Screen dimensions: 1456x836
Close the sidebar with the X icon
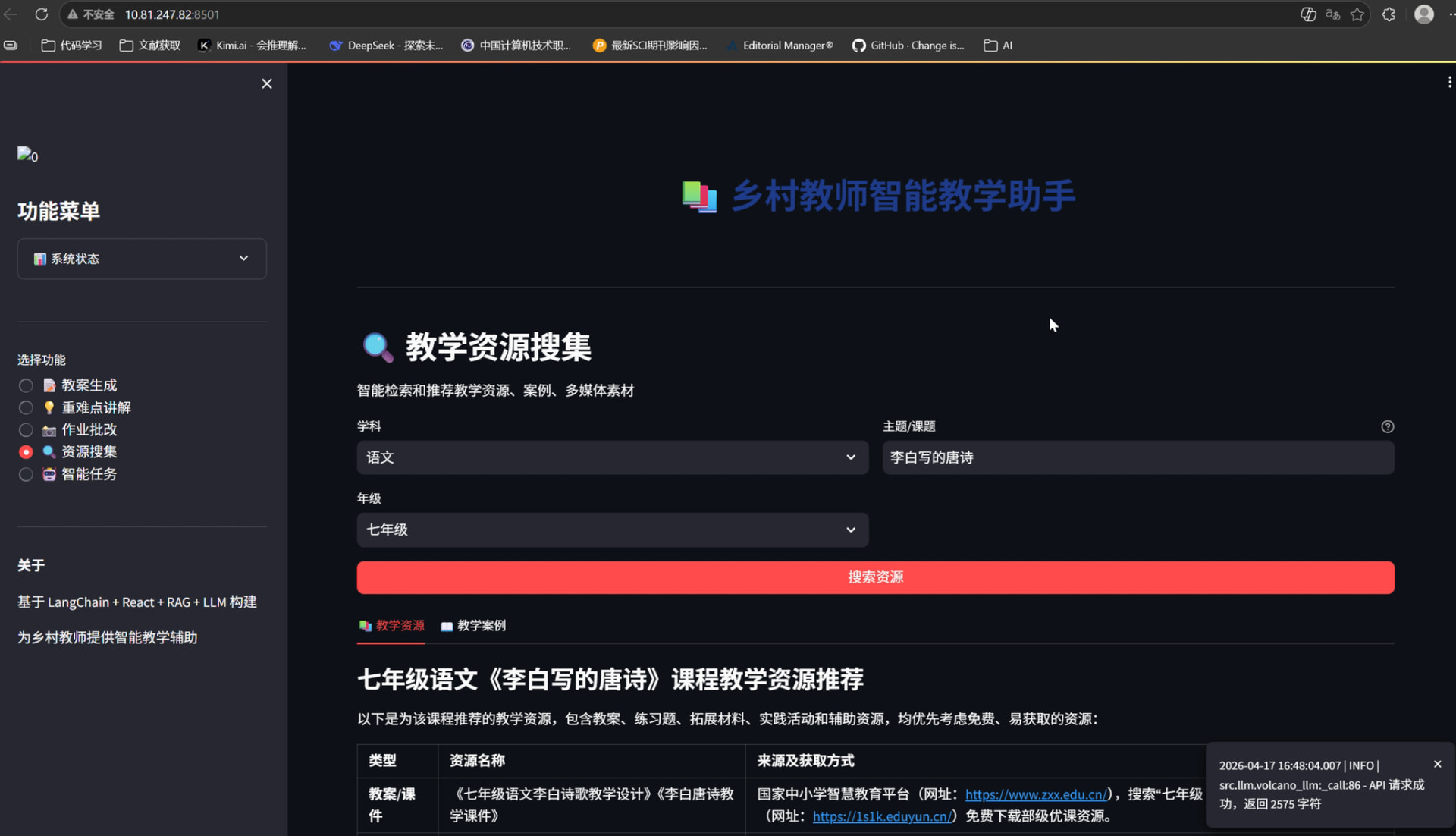pyautogui.click(x=267, y=83)
